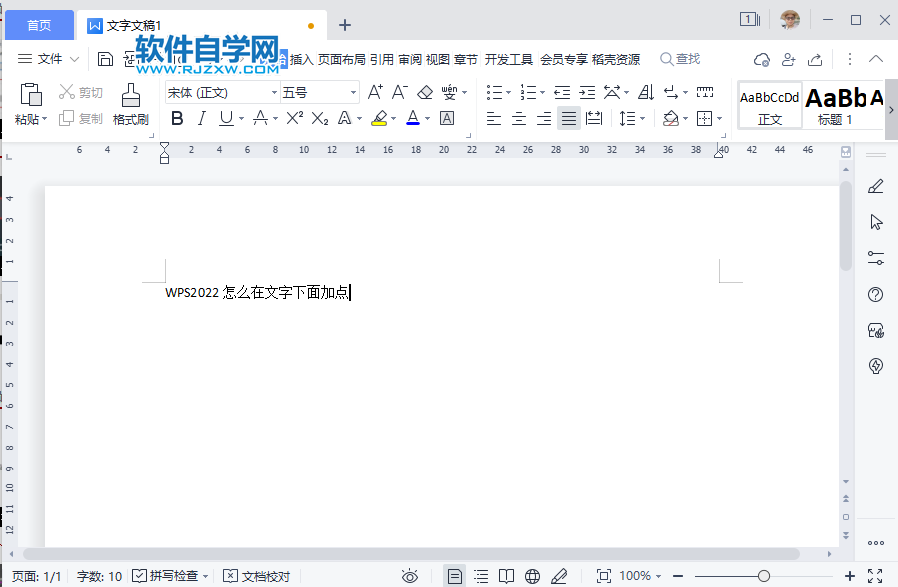Clear formatting with the eraser icon
Image resolution: width=898 pixels, height=587 pixels.
pos(424,90)
